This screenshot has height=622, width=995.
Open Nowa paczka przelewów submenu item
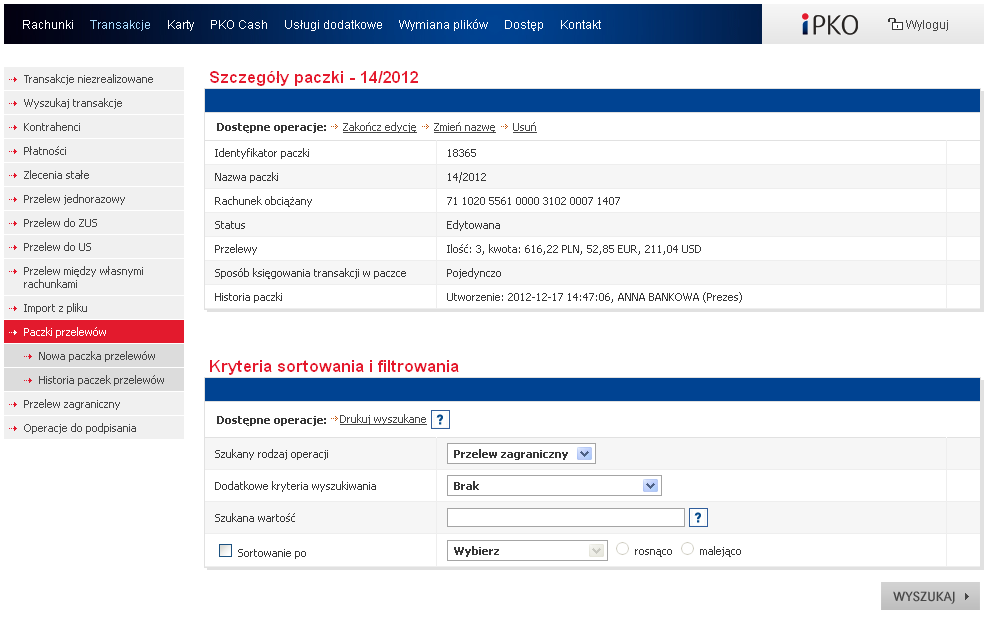96,356
